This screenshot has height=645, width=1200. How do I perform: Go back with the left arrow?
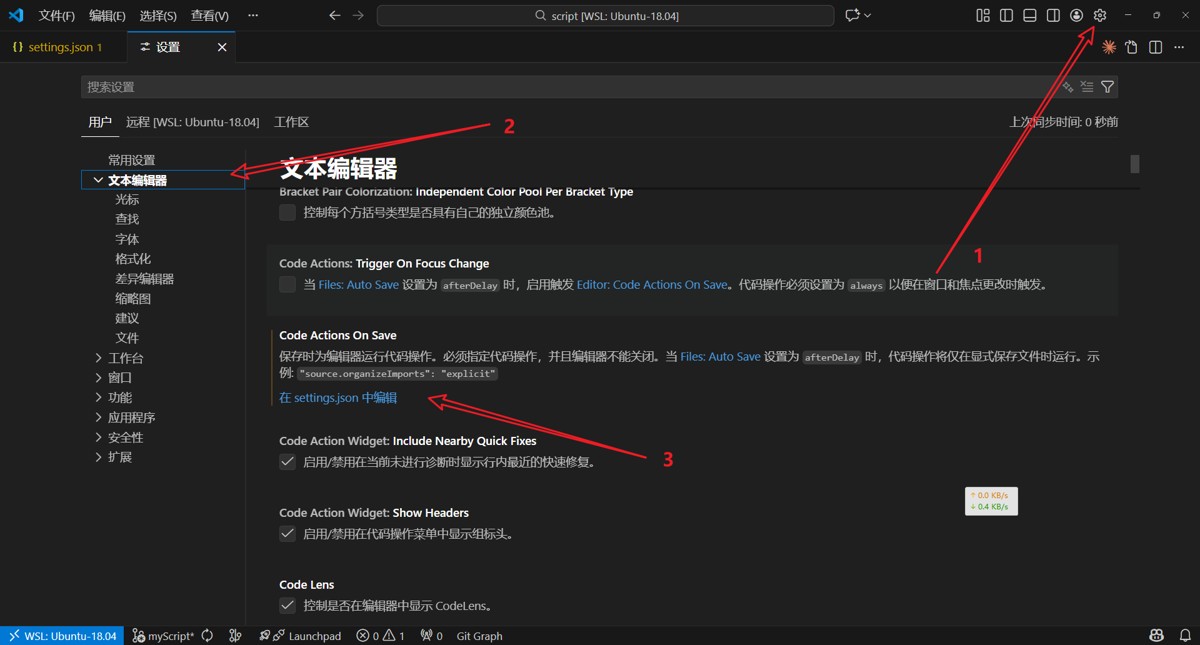pyautogui.click(x=334, y=16)
